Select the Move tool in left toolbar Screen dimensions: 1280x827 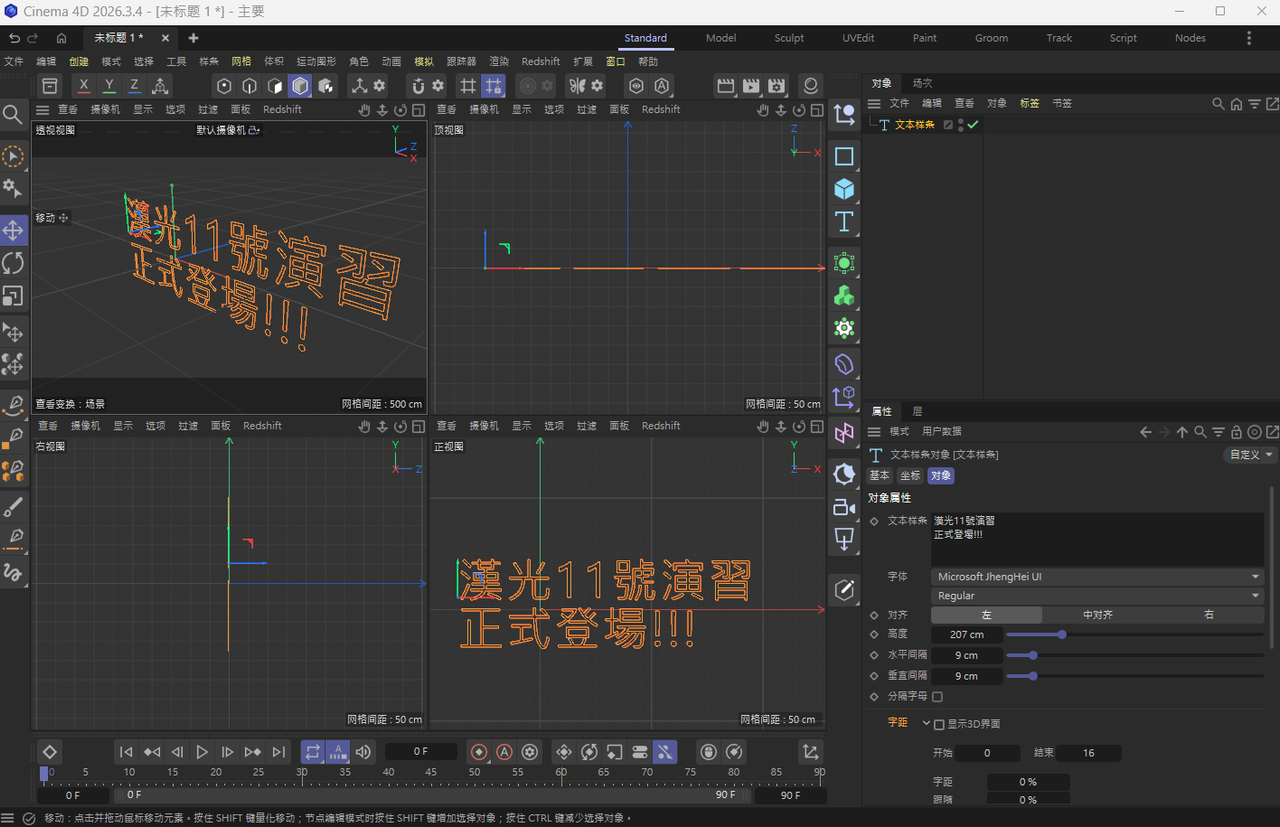pos(13,230)
